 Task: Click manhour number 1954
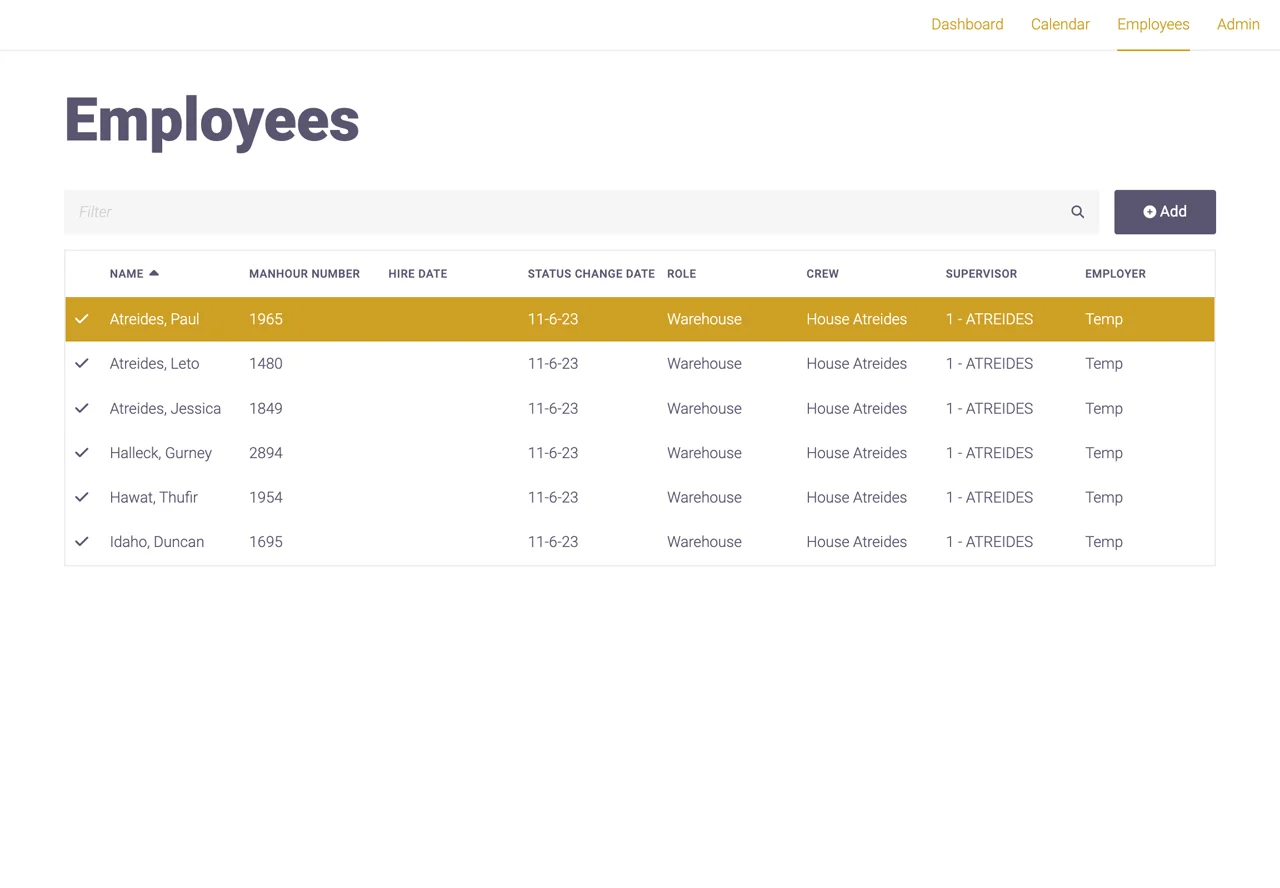point(266,497)
